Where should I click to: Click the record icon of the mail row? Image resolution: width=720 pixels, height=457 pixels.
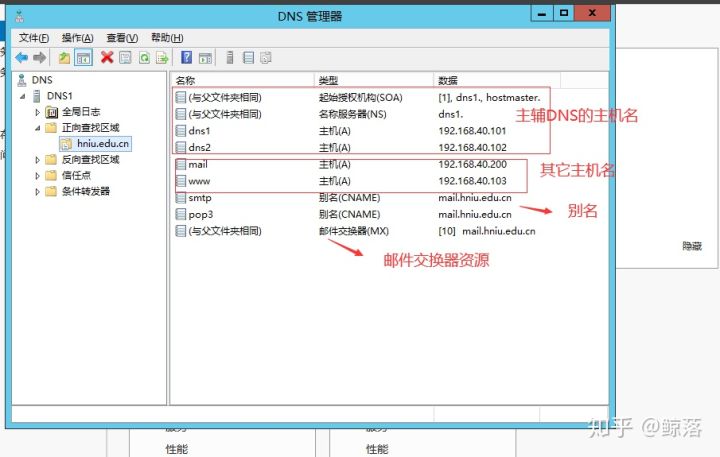click(x=181, y=164)
